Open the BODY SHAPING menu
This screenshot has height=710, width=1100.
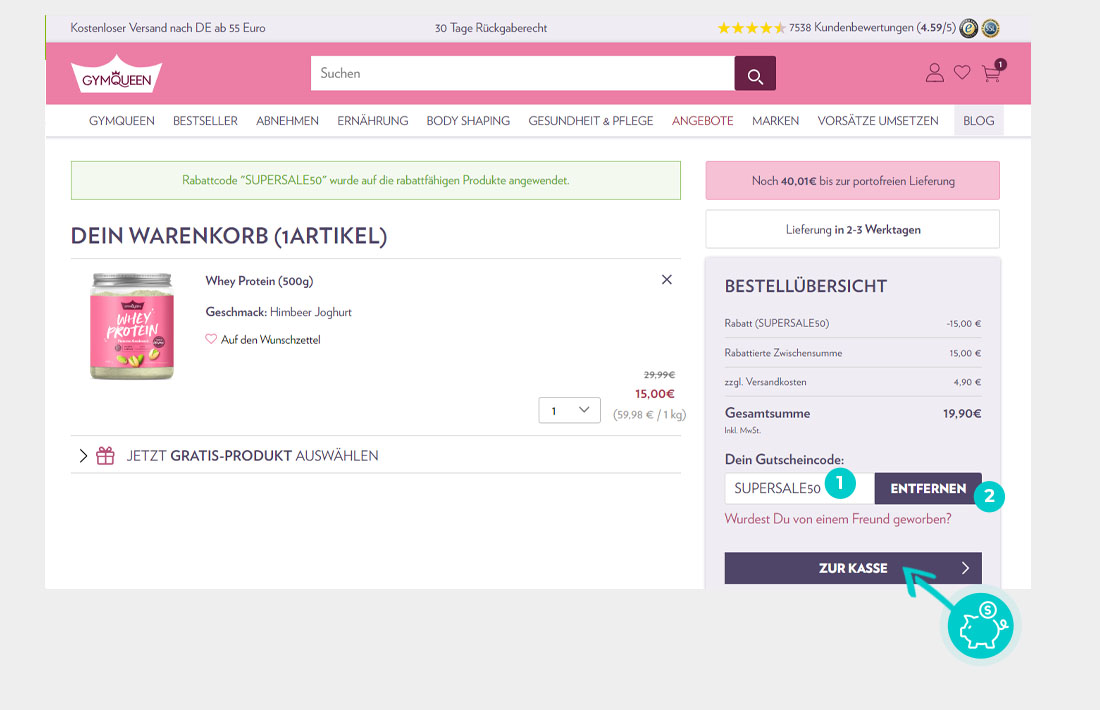tap(468, 121)
